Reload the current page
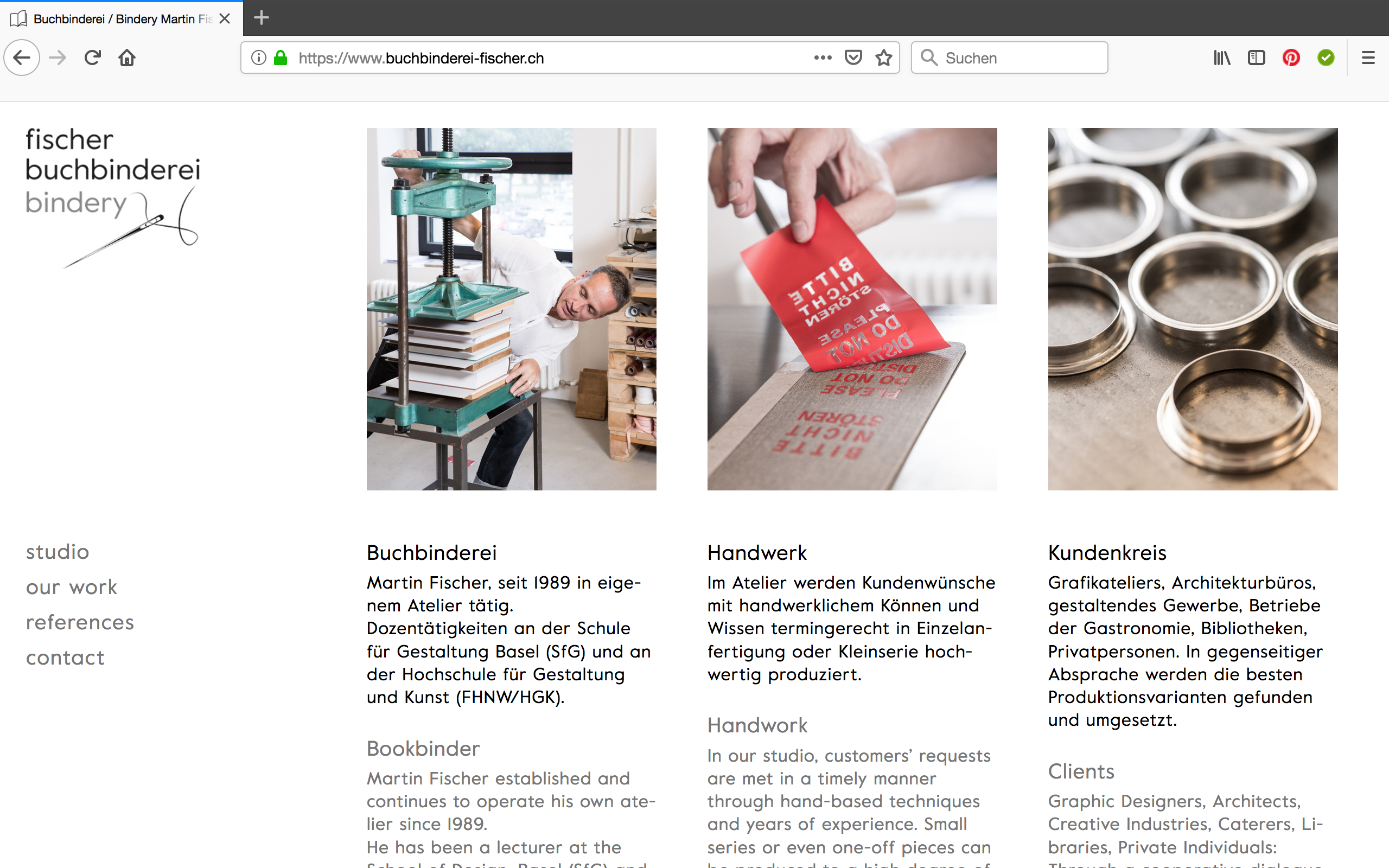Viewport: 1389px width, 868px height. point(92,58)
